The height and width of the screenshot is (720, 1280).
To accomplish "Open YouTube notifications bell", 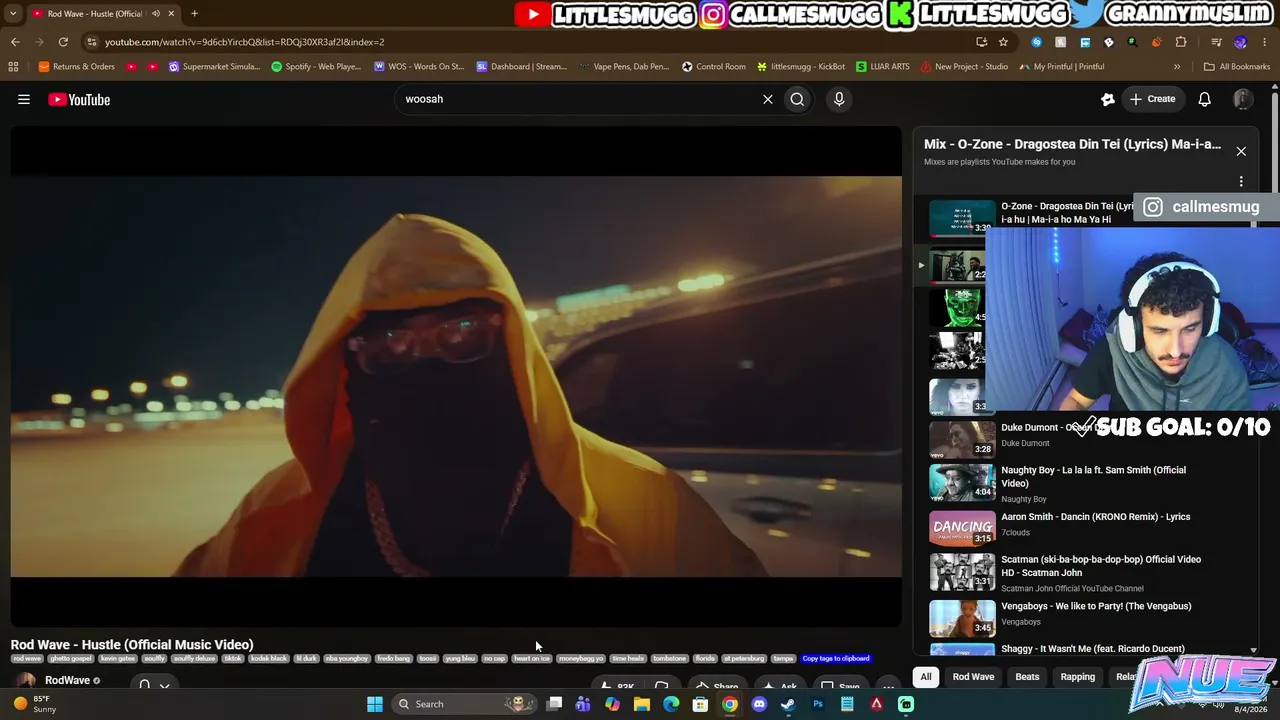I will coord(1205,99).
